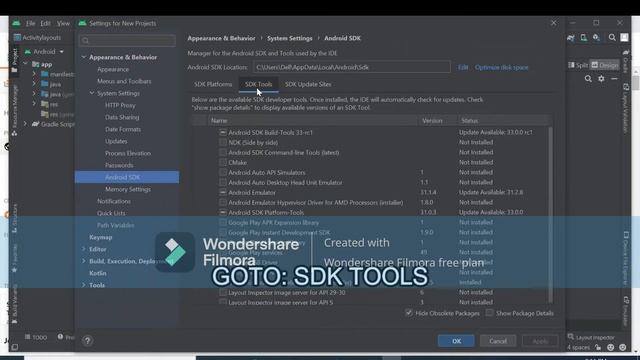Click the app module folder icon
640x360 pixels.
36,64
